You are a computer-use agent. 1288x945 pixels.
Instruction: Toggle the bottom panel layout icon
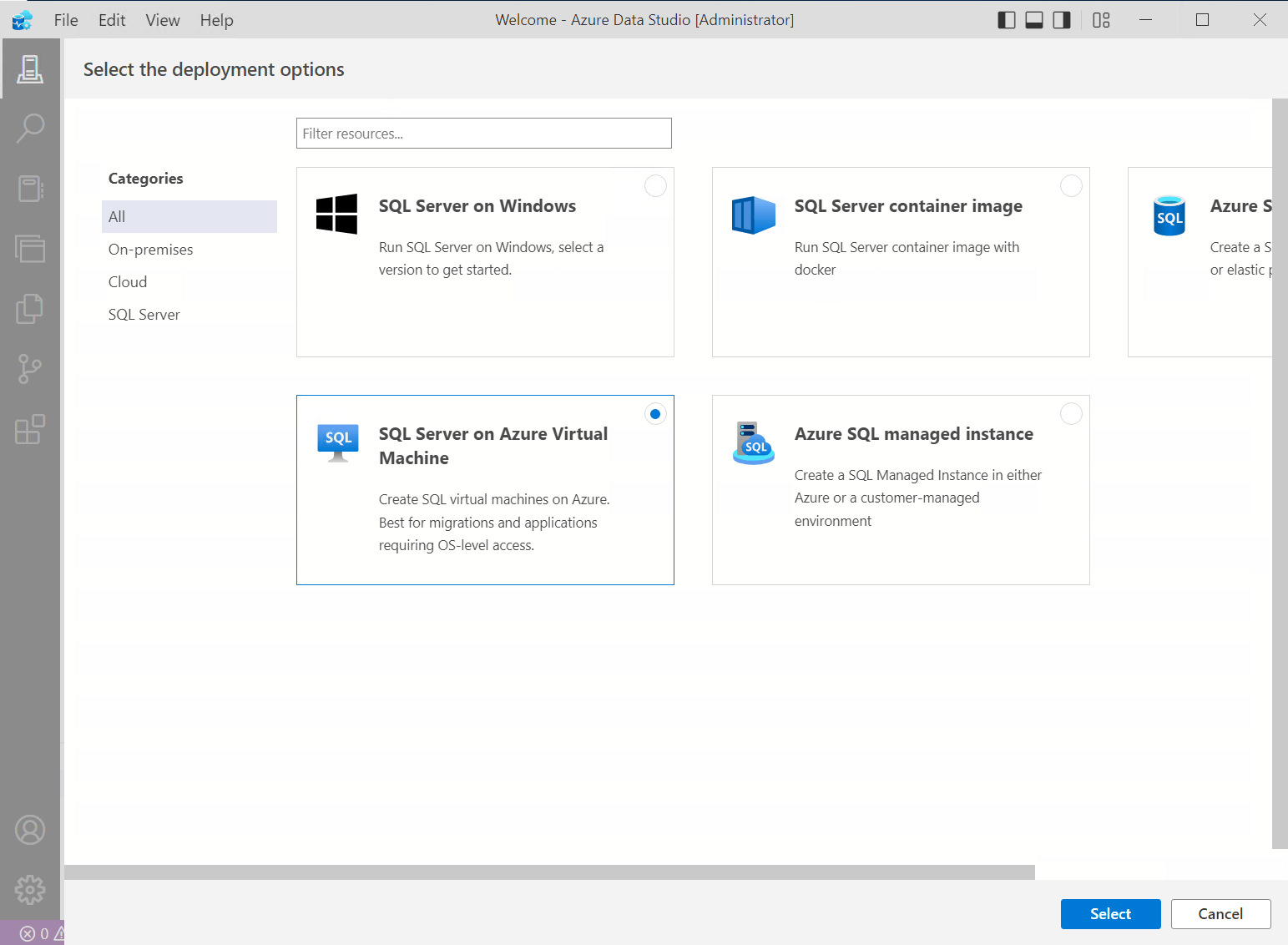[x=1034, y=20]
